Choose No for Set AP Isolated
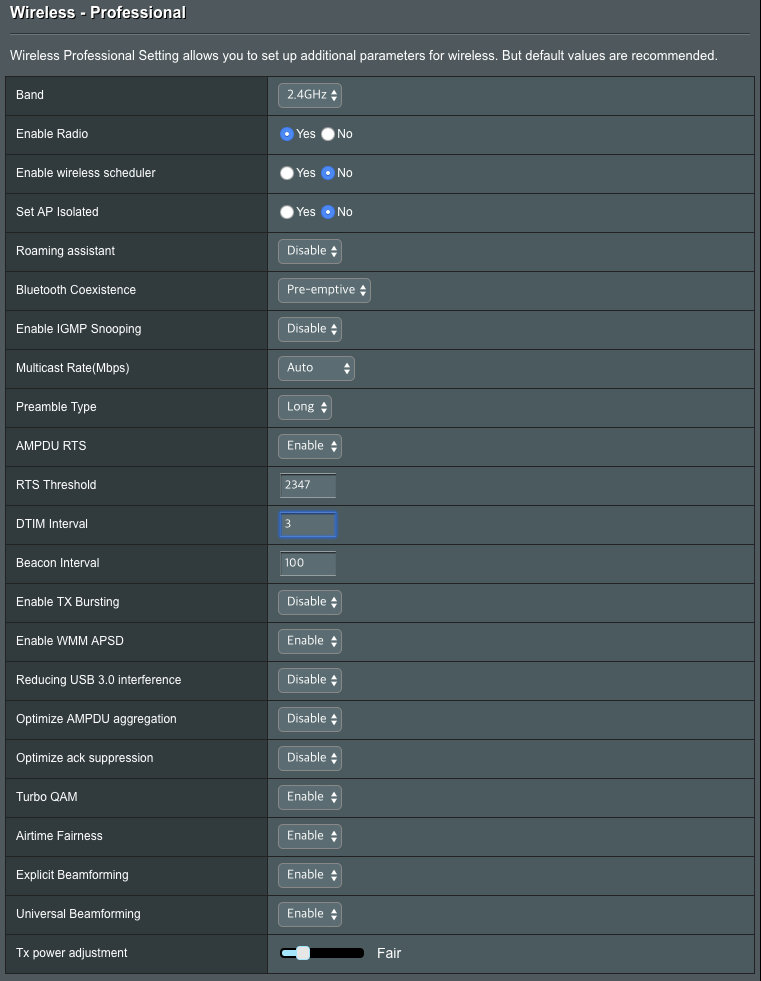Screen dimensions: 761x981 328,212
